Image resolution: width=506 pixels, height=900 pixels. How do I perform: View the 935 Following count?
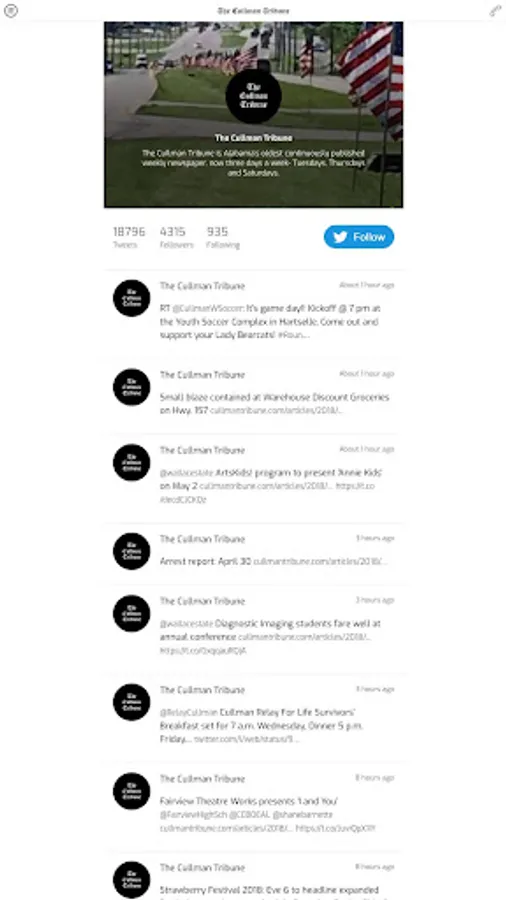pyautogui.click(x=223, y=238)
